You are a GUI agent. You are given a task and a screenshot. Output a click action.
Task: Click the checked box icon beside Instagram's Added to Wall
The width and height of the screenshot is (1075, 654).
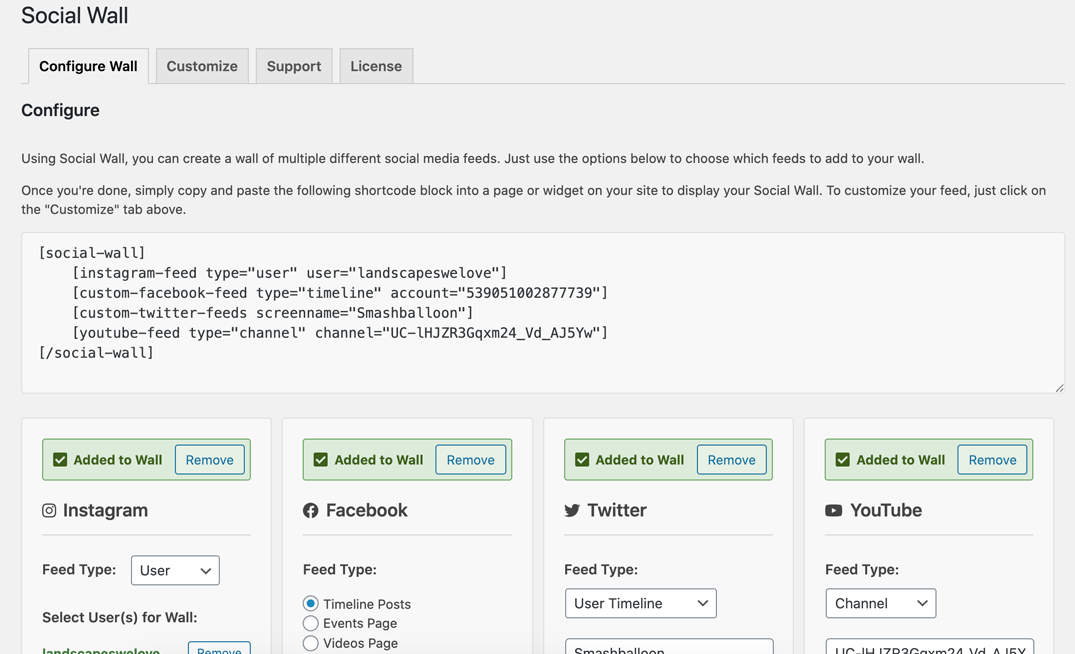pos(59,459)
